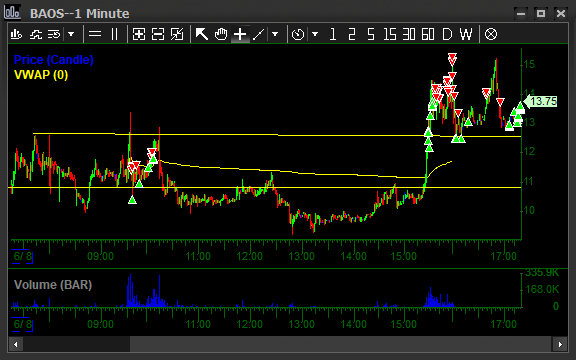The width and height of the screenshot is (576, 360).
Task: Click the circled X clear icon
Action: click(x=491, y=35)
